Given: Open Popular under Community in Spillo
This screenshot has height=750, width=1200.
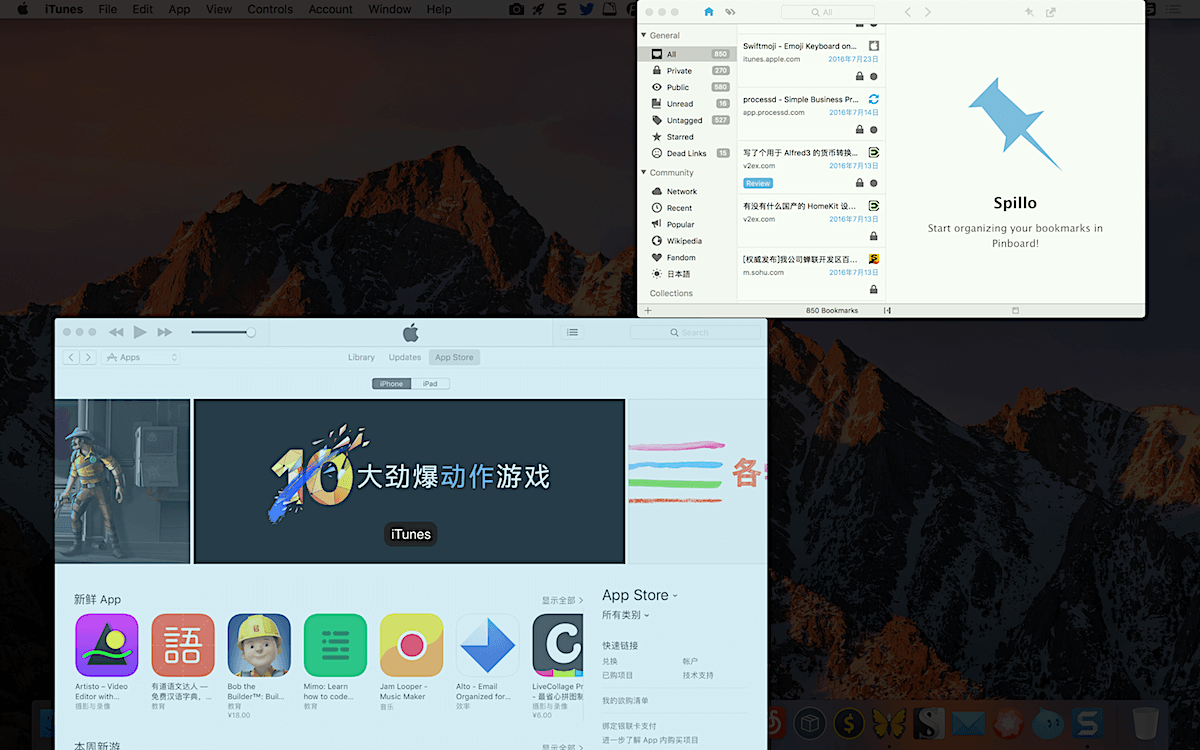Looking at the screenshot, I should 687,224.
